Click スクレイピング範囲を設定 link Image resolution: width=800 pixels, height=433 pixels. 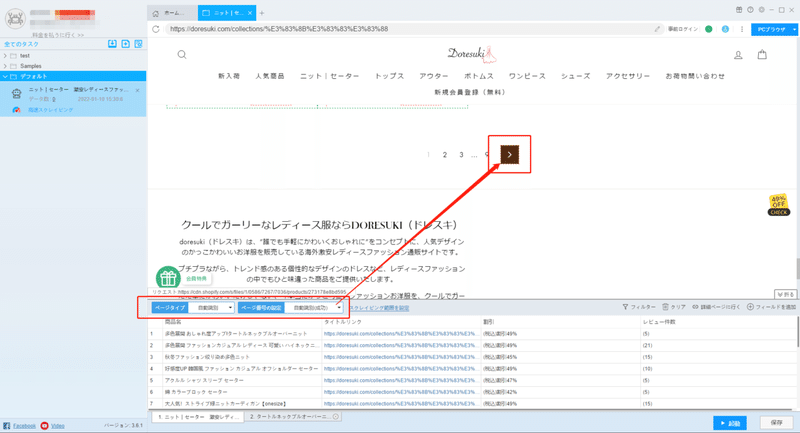pyautogui.click(x=379, y=308)
